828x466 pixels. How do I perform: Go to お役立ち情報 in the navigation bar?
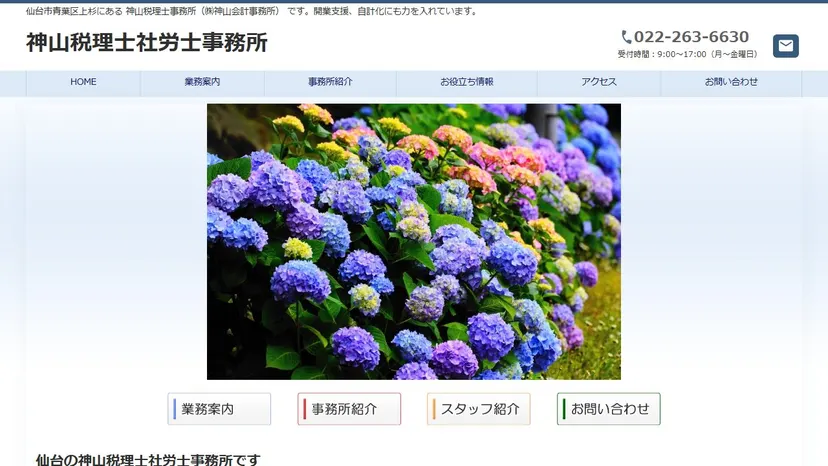(x=467, y=82)
